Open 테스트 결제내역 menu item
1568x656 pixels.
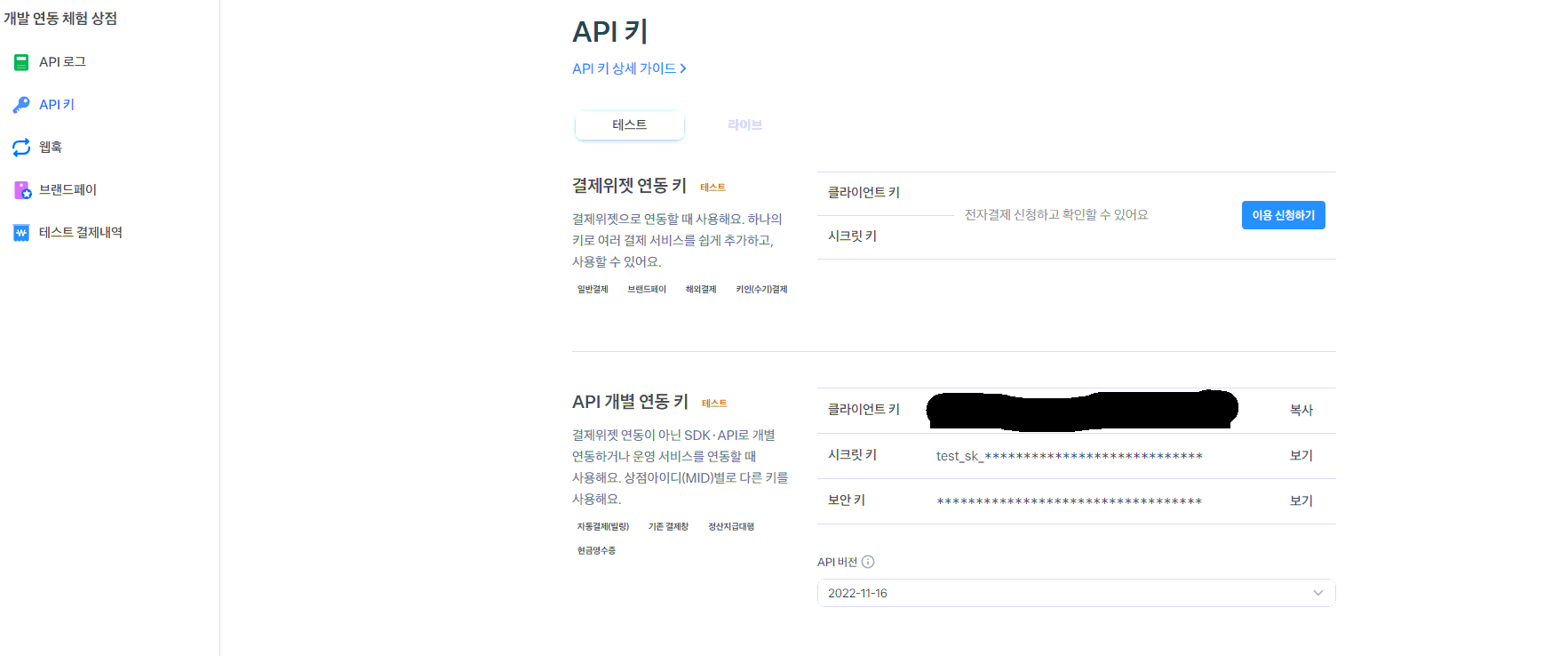coord(80,233)
